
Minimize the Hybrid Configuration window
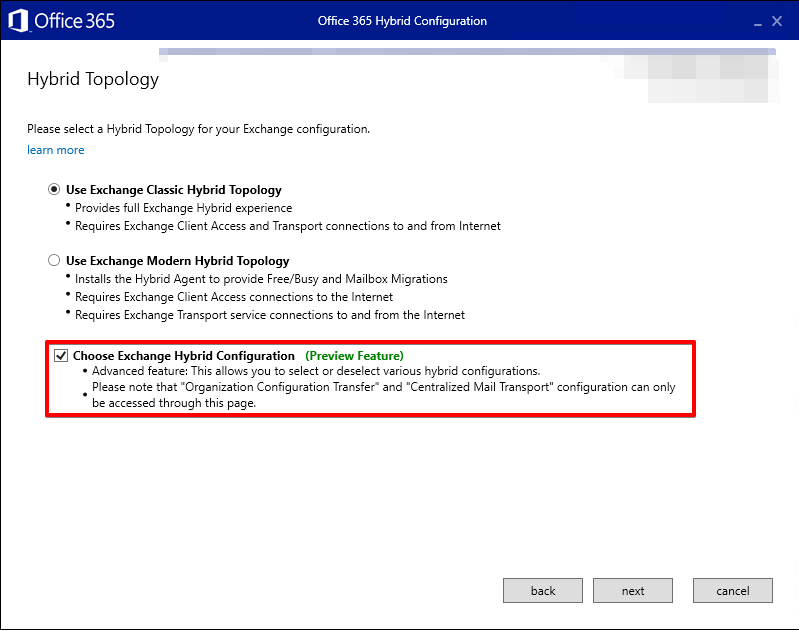point(758,22)
